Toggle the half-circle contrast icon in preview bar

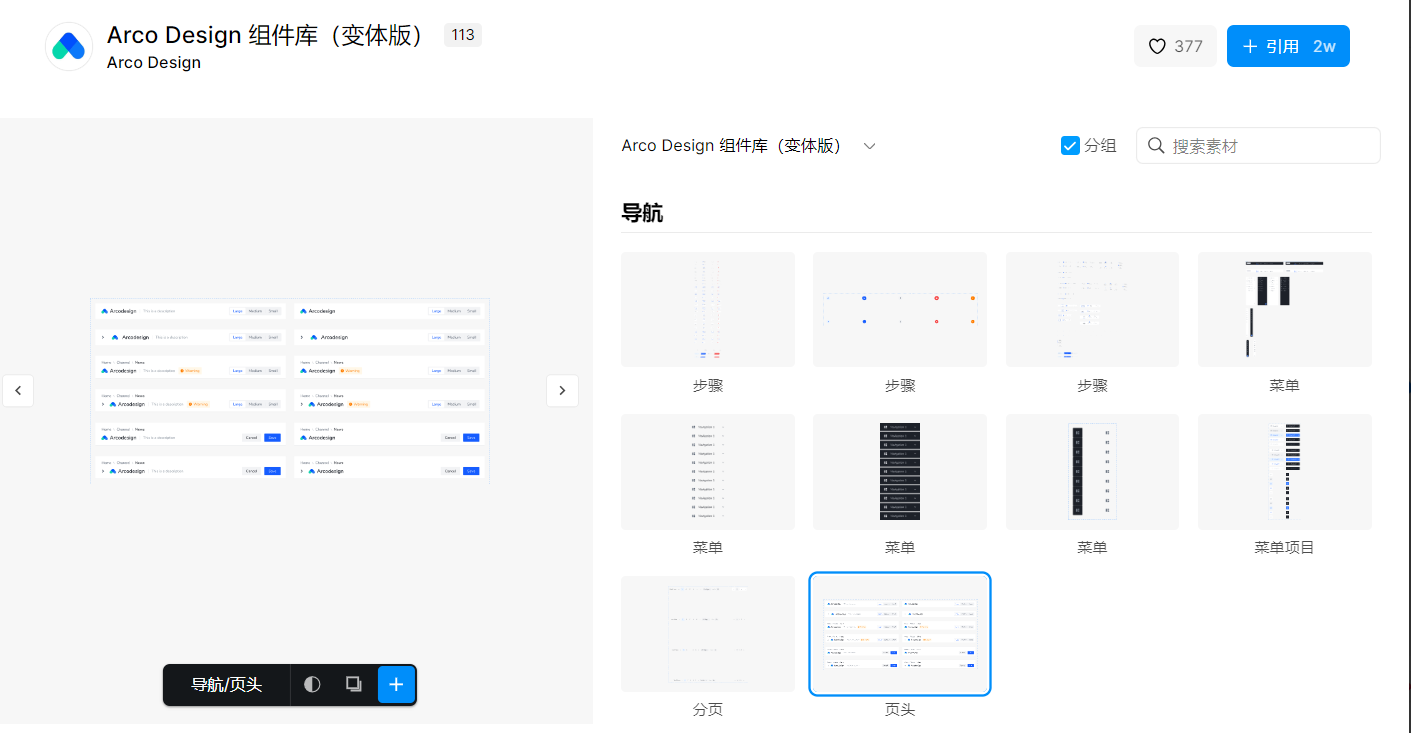[x=312, y=684]
